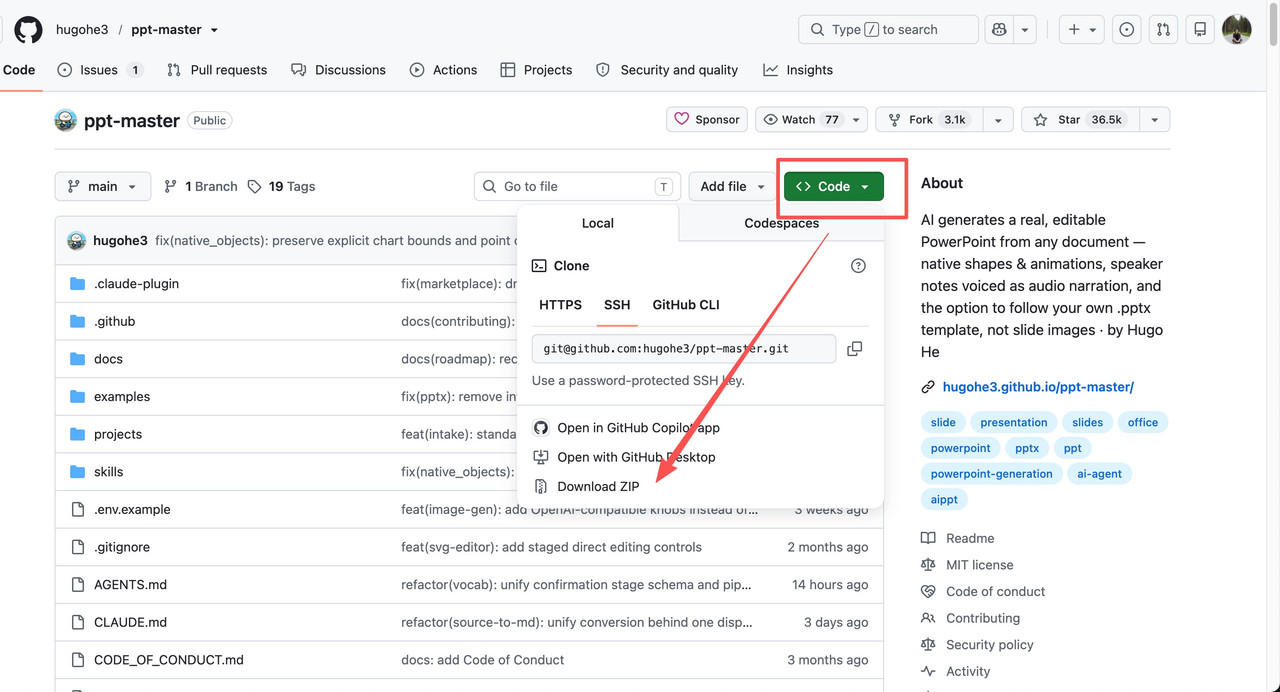Switch to the Codespaces tab
The image size is (1280, 692).
pos(781,223)
